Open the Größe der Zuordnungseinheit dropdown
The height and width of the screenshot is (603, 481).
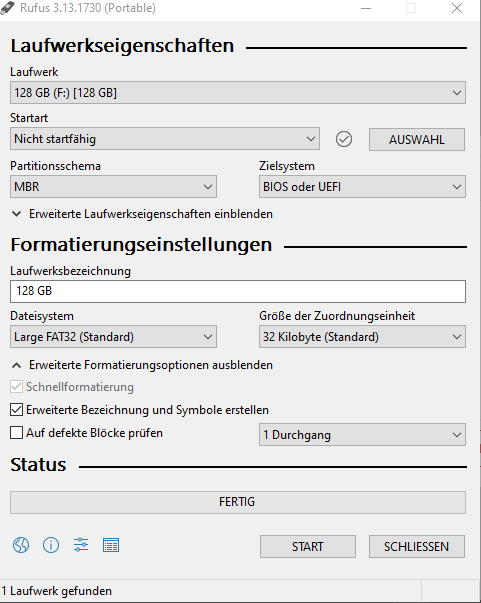(362, 337)
